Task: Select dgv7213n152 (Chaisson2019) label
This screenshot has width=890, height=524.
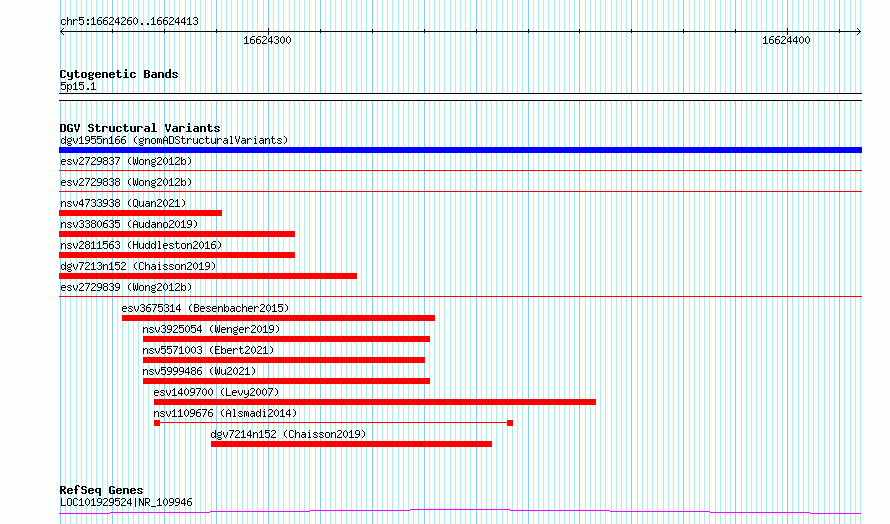Action: pyautogui.click(x=138, y=266)
